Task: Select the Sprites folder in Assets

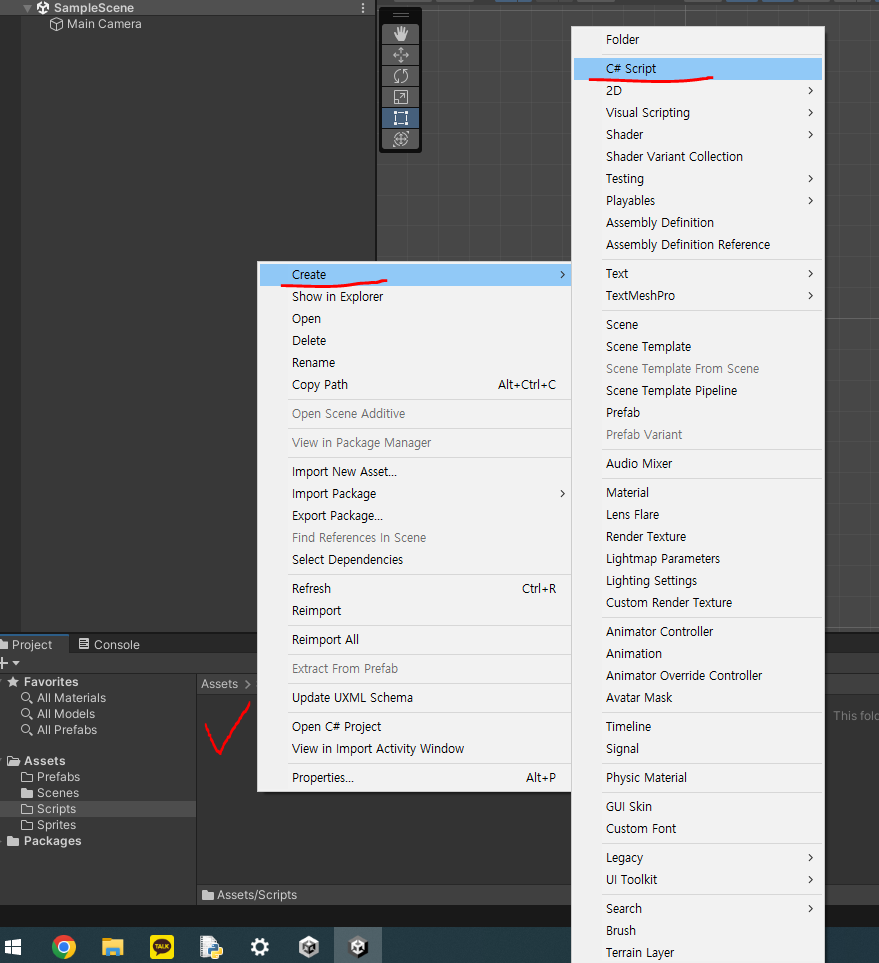Action: (x=56, y=825)
